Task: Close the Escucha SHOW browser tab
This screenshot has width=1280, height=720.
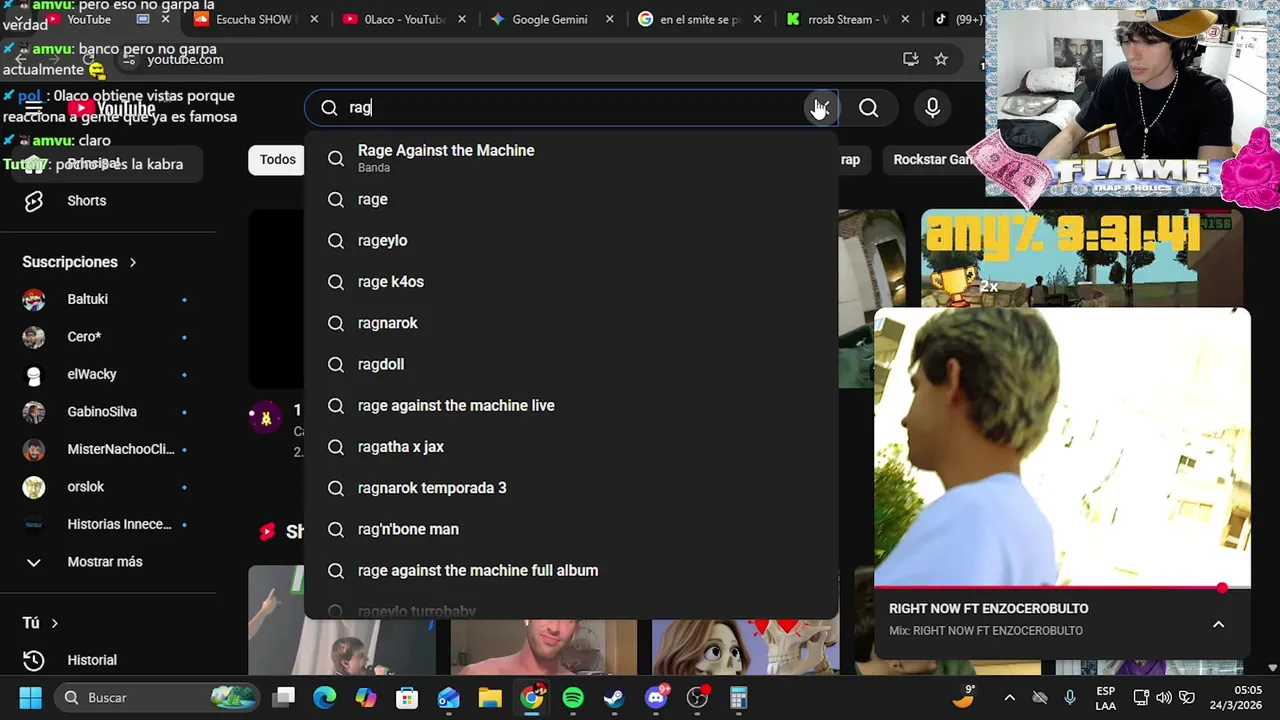Action: (314, 19)
